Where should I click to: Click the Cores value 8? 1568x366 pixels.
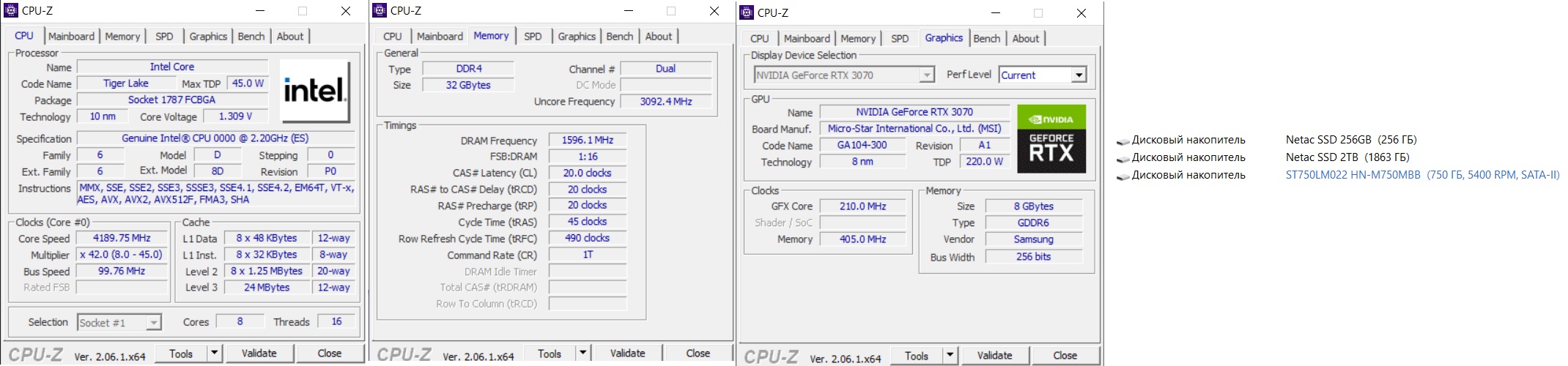tap(240, 321)
